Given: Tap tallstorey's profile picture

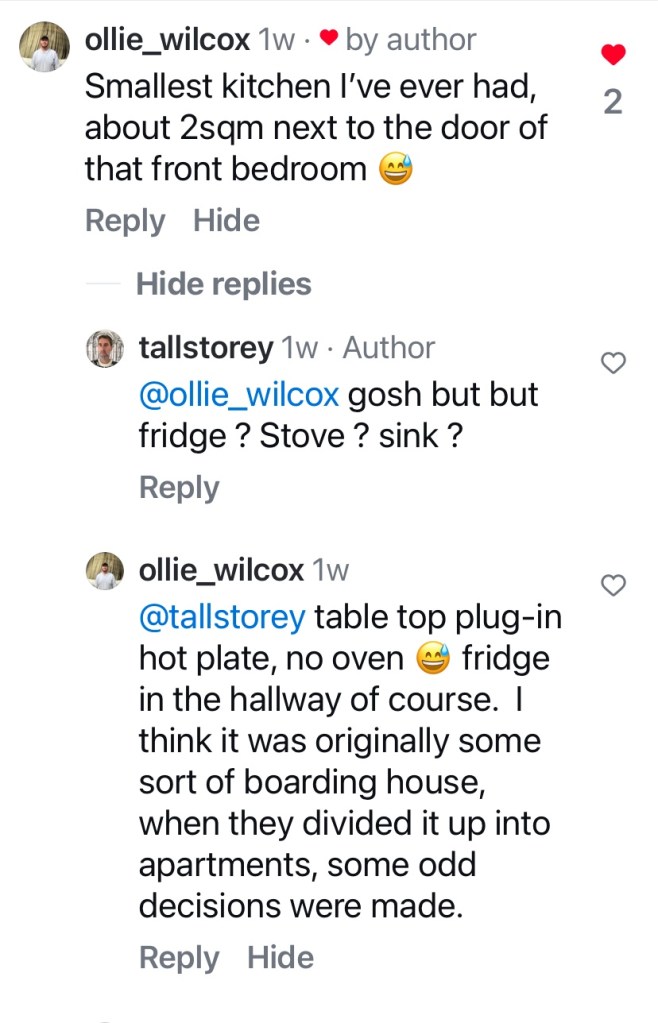Looking at the screenshot, I should click(106, 348).
